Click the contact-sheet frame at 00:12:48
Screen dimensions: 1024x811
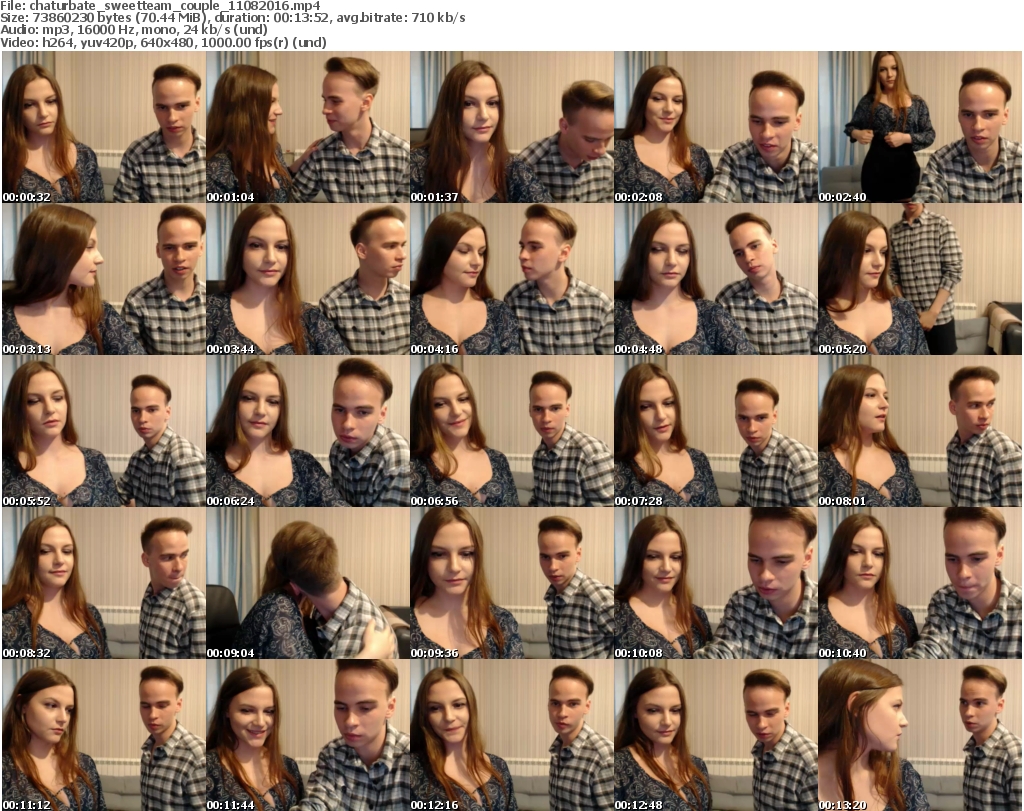[x=716, y=735]
